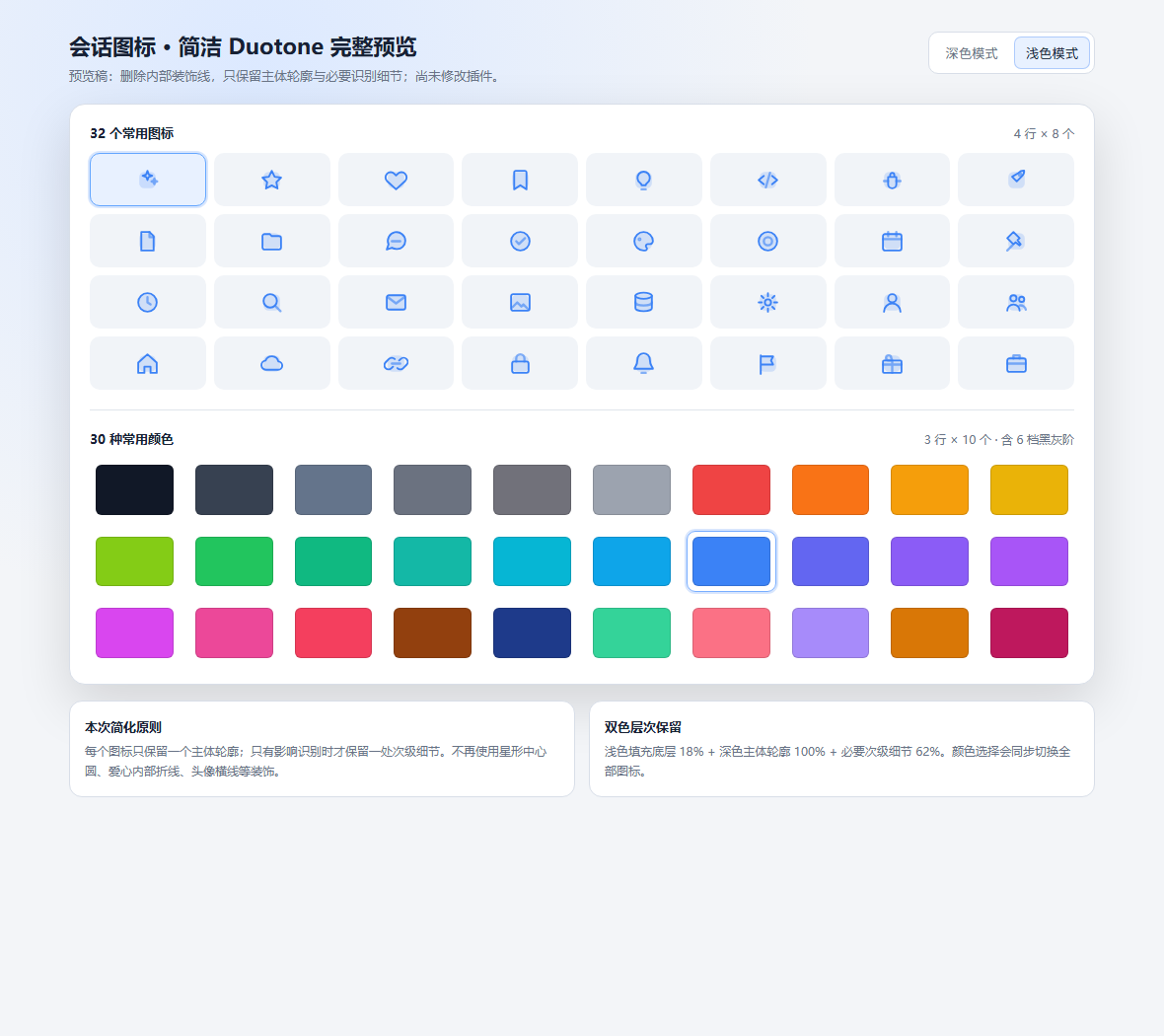
Task: Choose the lightest gray swatch
Action: click(x=631, y=490)
